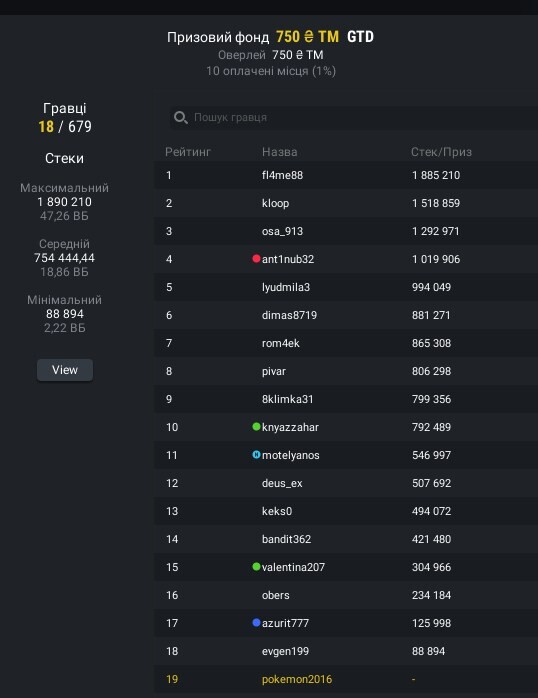Sort by the Рейтинг column header
Screen dimensions: 538x698
click(x=188, y=152)
